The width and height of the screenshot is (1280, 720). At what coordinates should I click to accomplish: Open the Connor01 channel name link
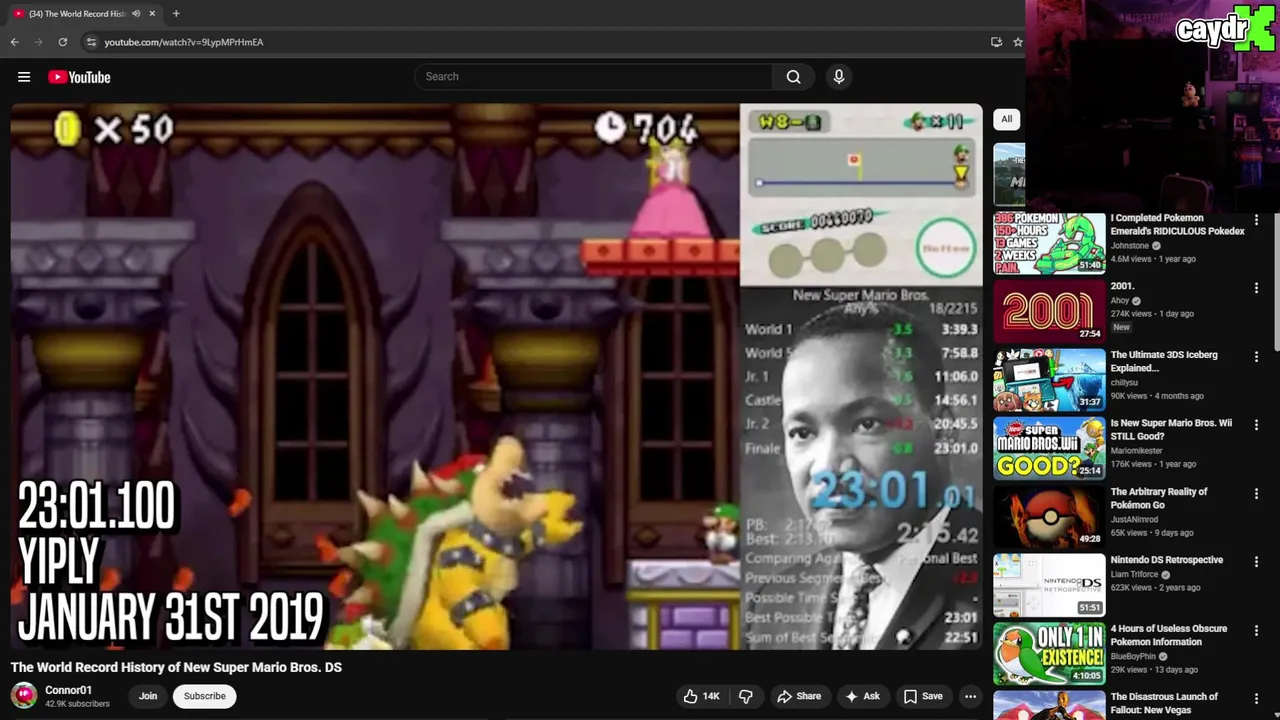point(68,690)
